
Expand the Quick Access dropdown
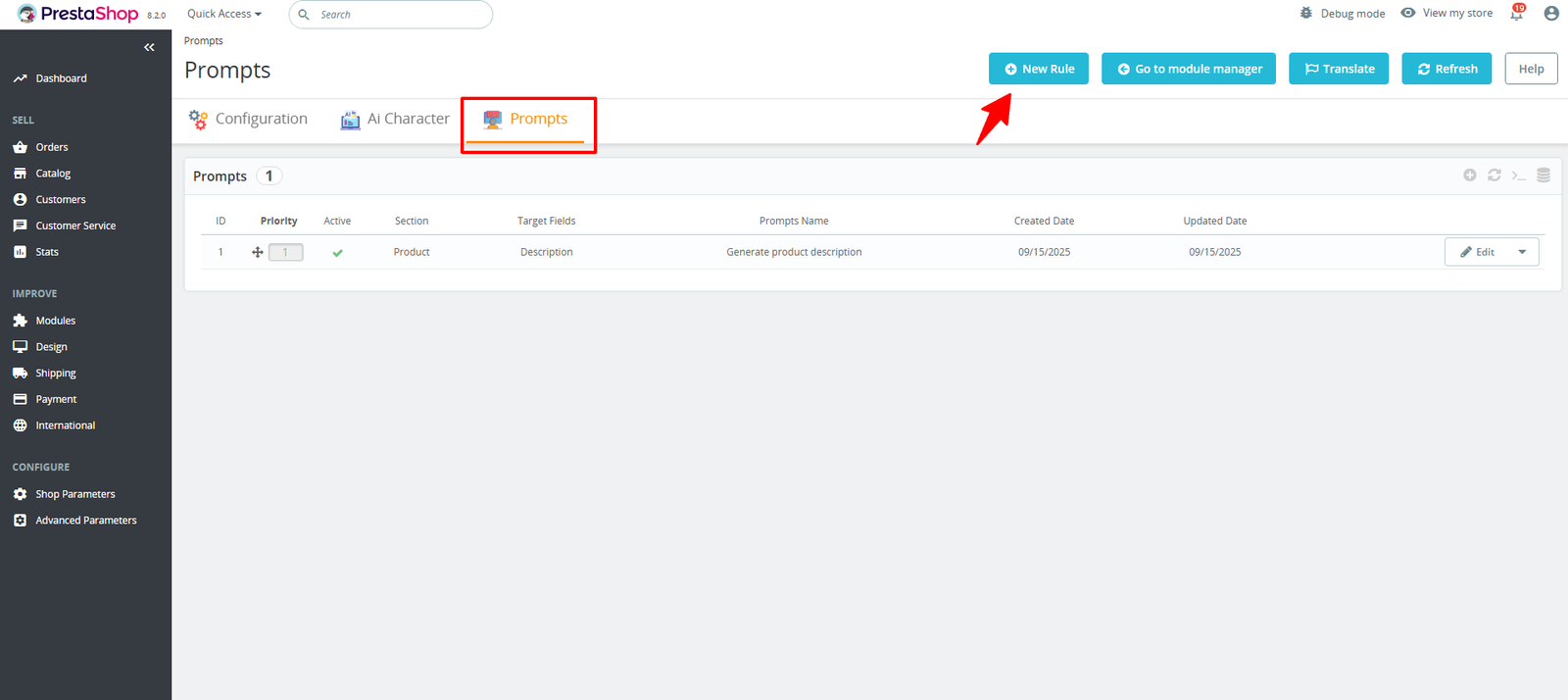(x=224, y=14)
